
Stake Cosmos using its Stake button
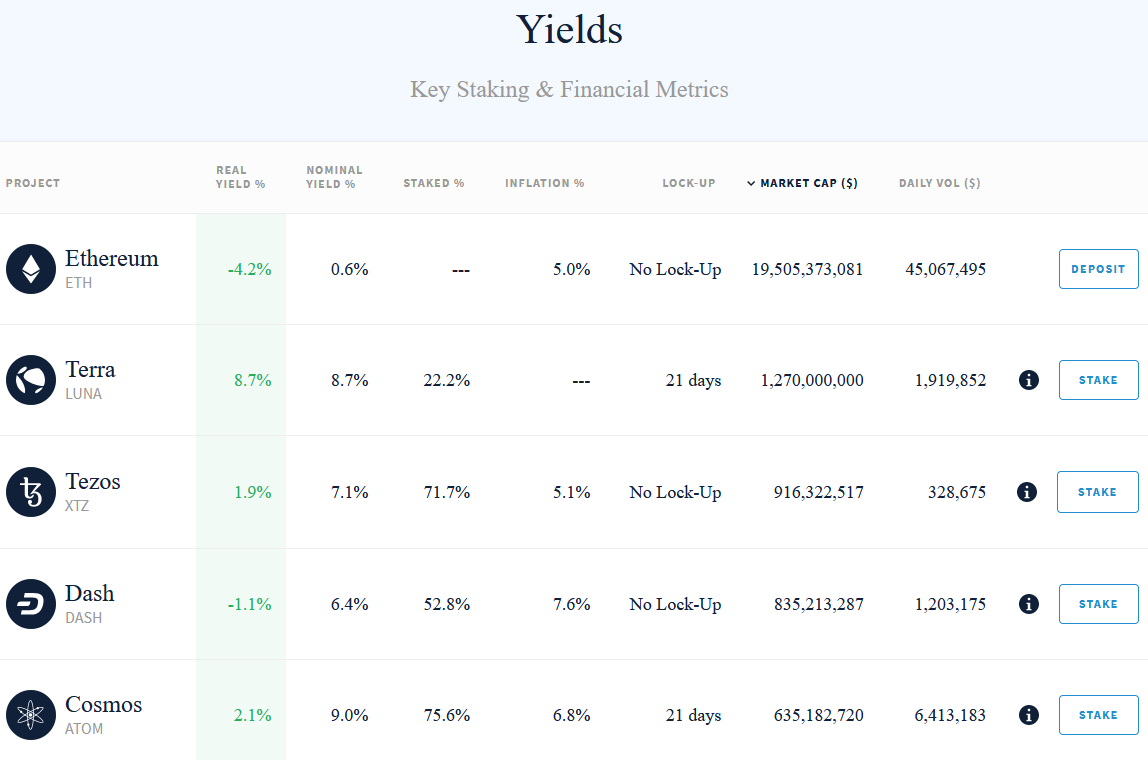point(1098,715)
